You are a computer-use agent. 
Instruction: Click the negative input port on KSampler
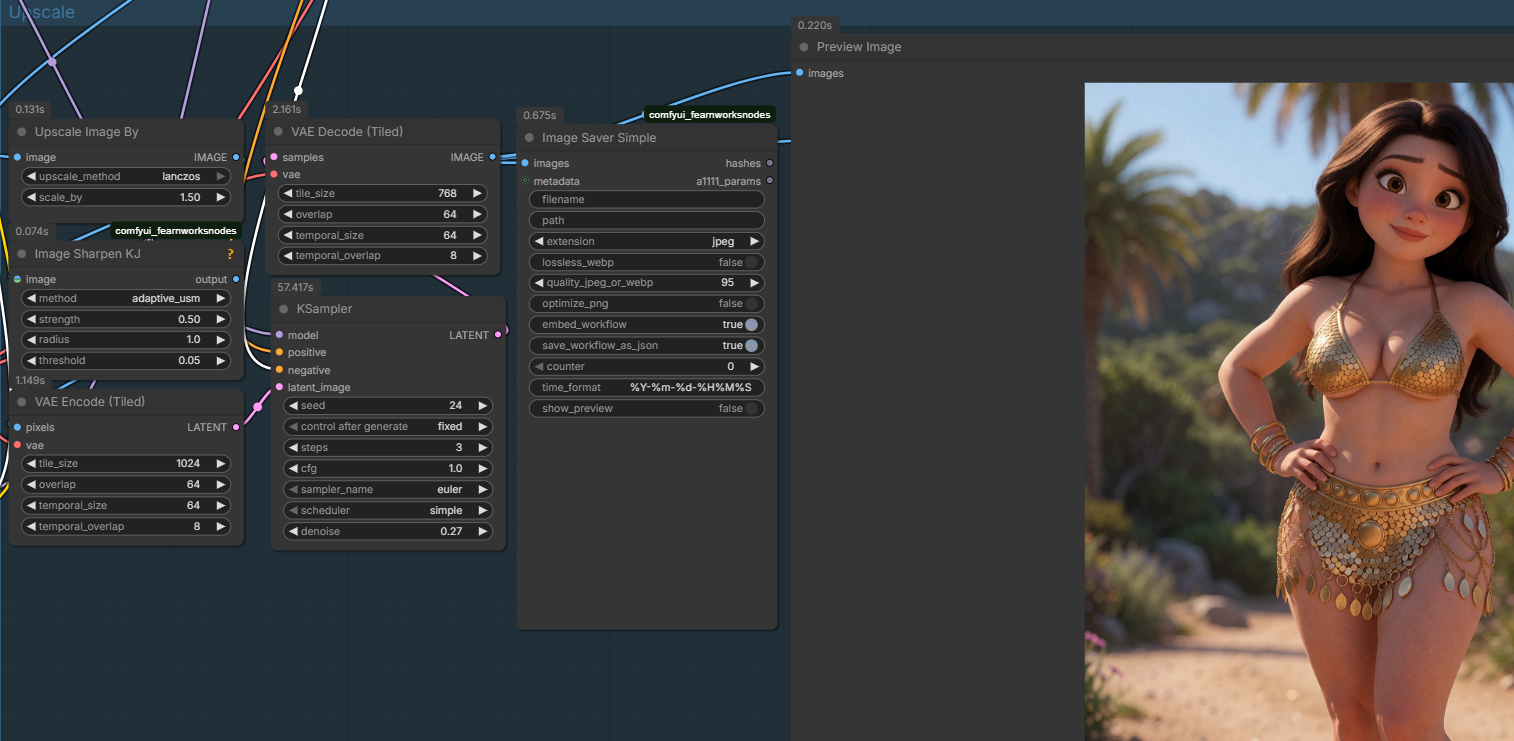tap(279, 370)
